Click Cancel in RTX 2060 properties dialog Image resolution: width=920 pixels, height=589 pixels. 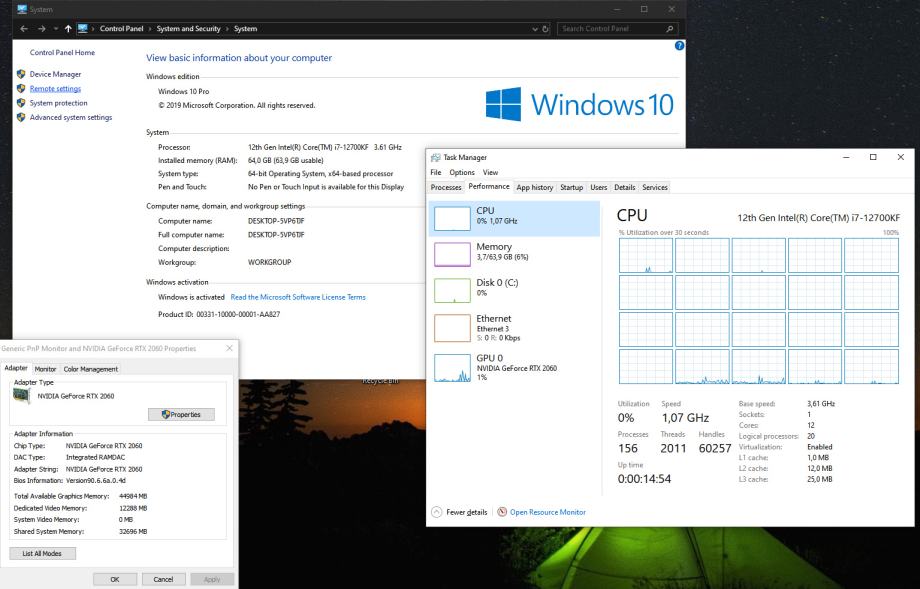tap(163, 579)
